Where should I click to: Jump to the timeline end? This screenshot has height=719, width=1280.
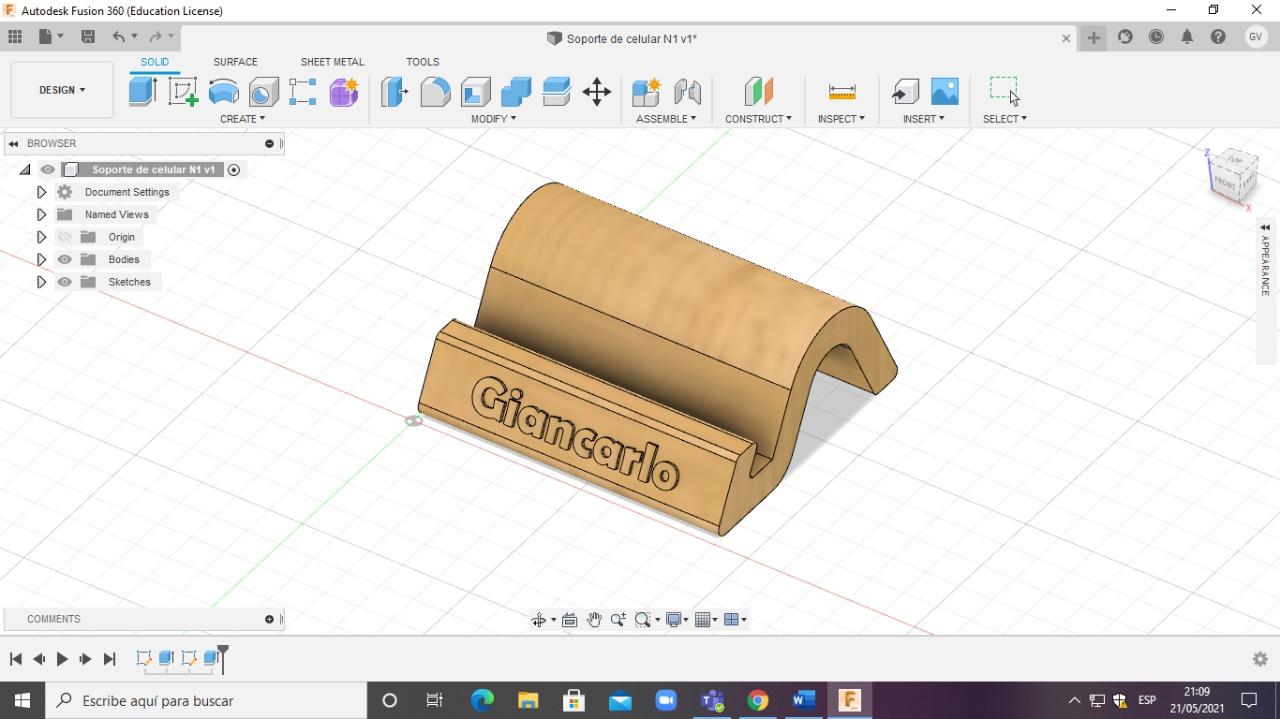point(109,659)
